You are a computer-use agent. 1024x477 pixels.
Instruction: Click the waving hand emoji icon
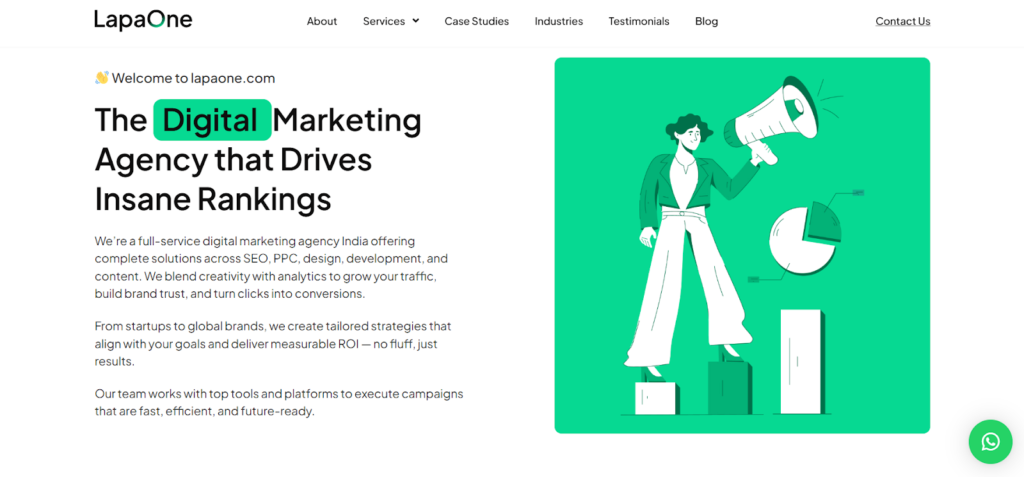coord(102,78)
